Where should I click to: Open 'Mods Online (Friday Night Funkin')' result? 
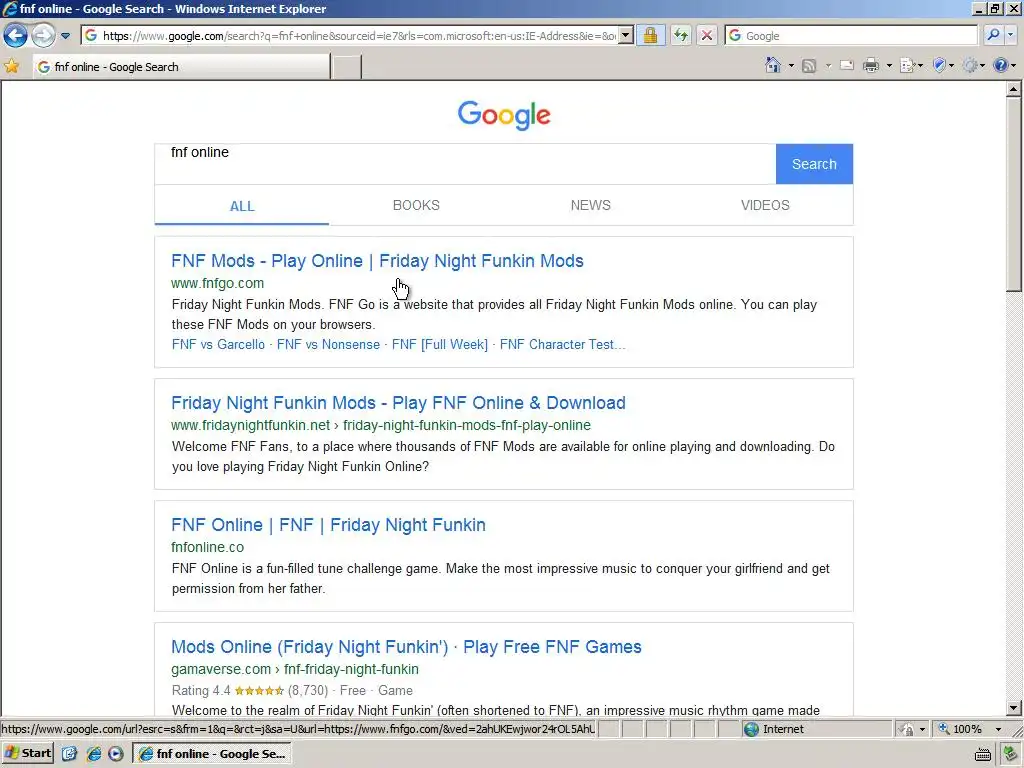click(x=406, y=647)
